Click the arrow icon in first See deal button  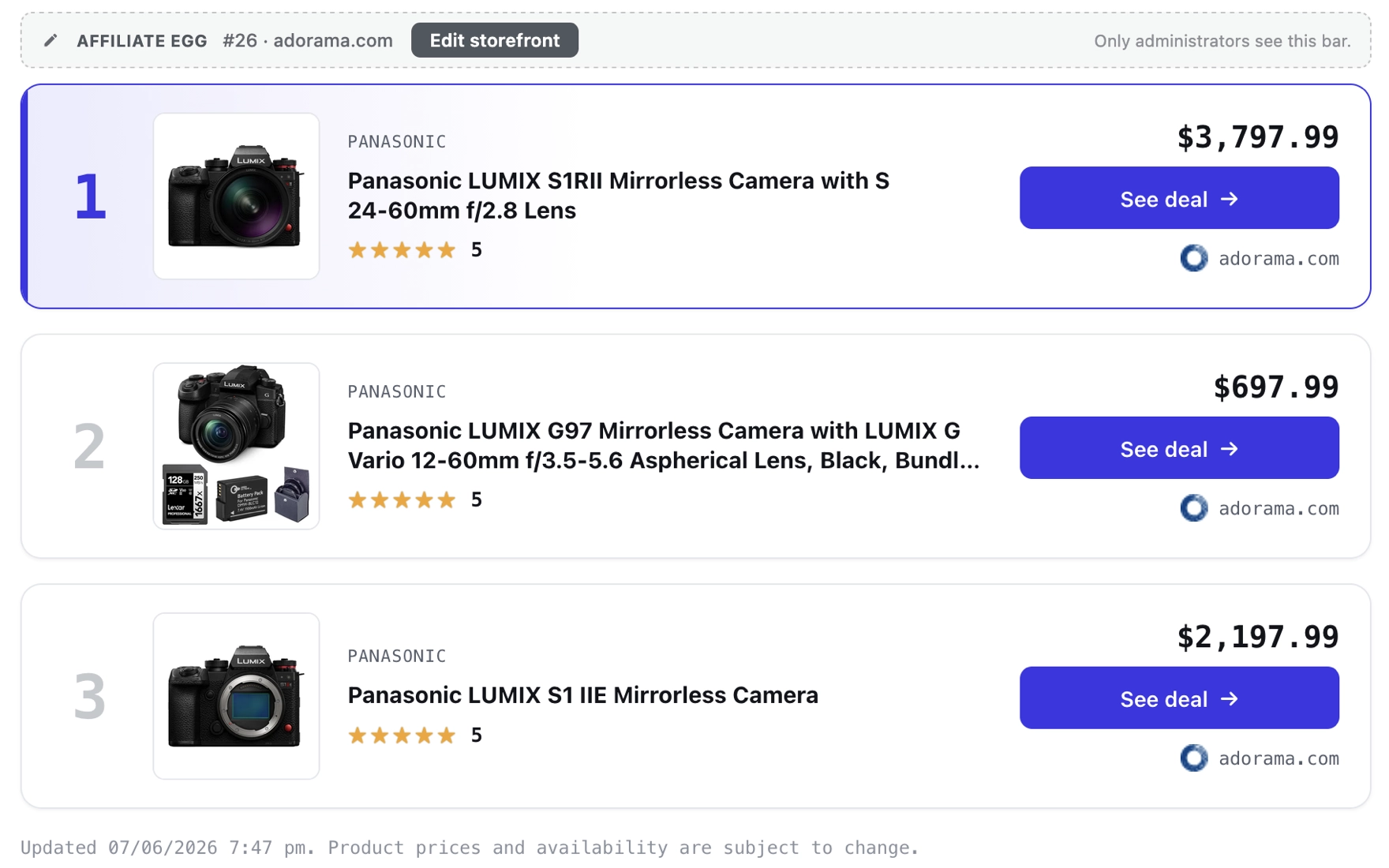click(x=1230, y=199)
